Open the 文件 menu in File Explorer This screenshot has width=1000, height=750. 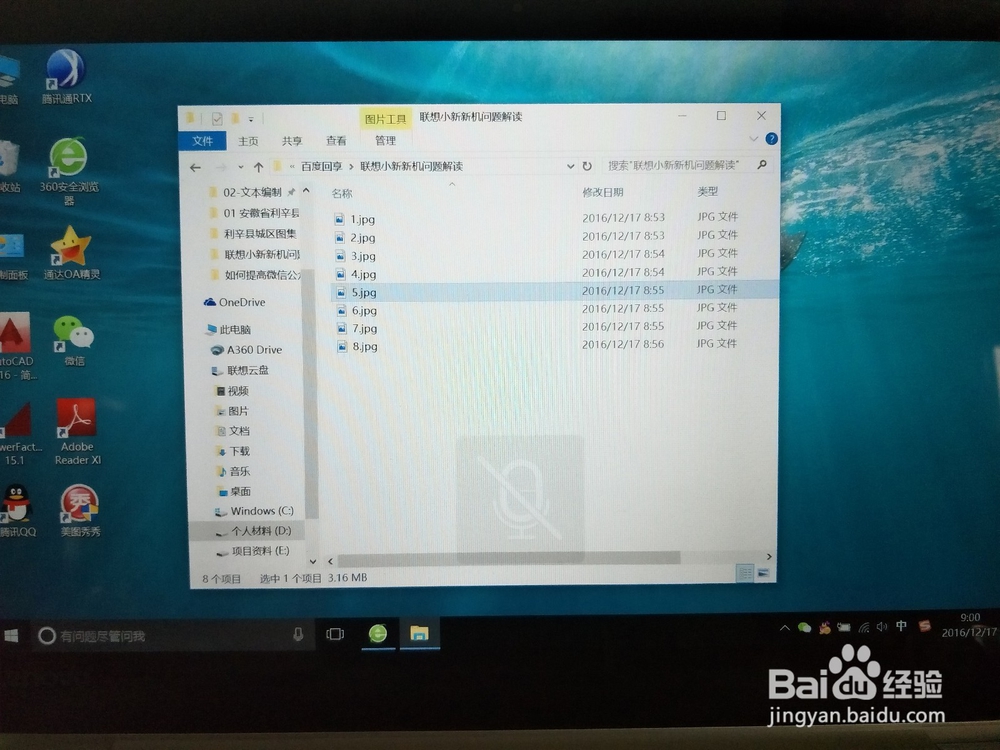[204, 141]
